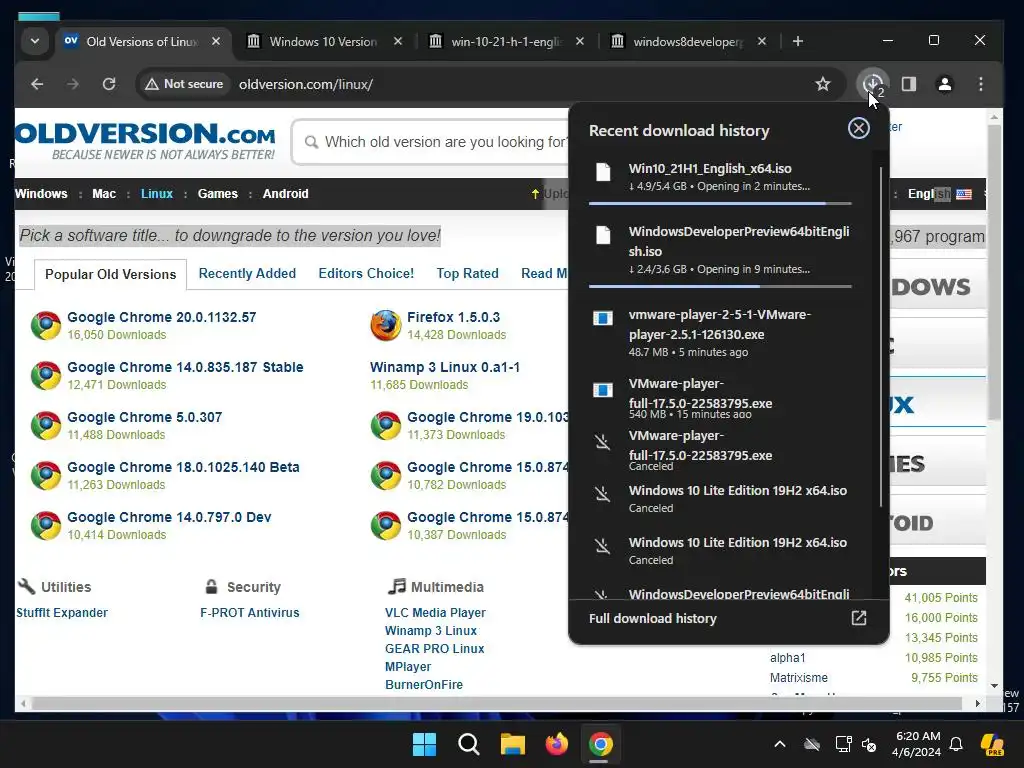Go back with the browser back arrow
Viewport: 1024px width, 768px height.
point(37,84)
